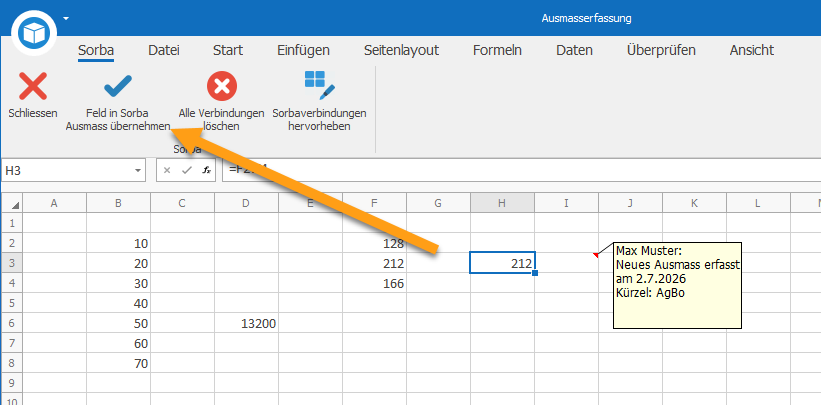Click the Schliessen red X icon
The width and height of the screenshot is (821, 405).
coord(33,86)
